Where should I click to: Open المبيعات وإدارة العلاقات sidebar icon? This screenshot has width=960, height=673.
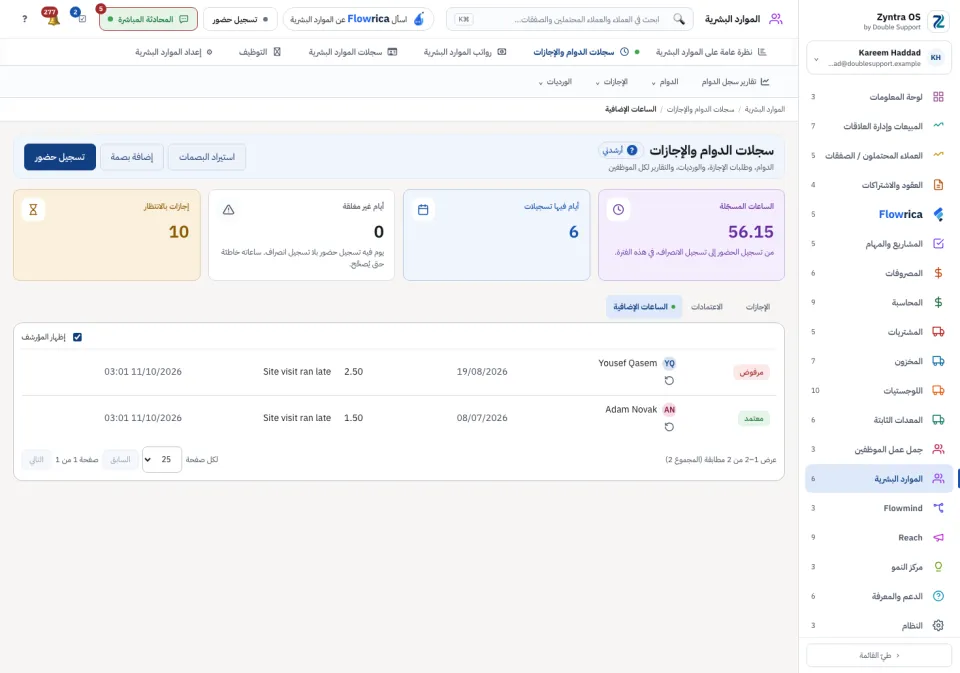pyautogui.click(x=938, y=126)
